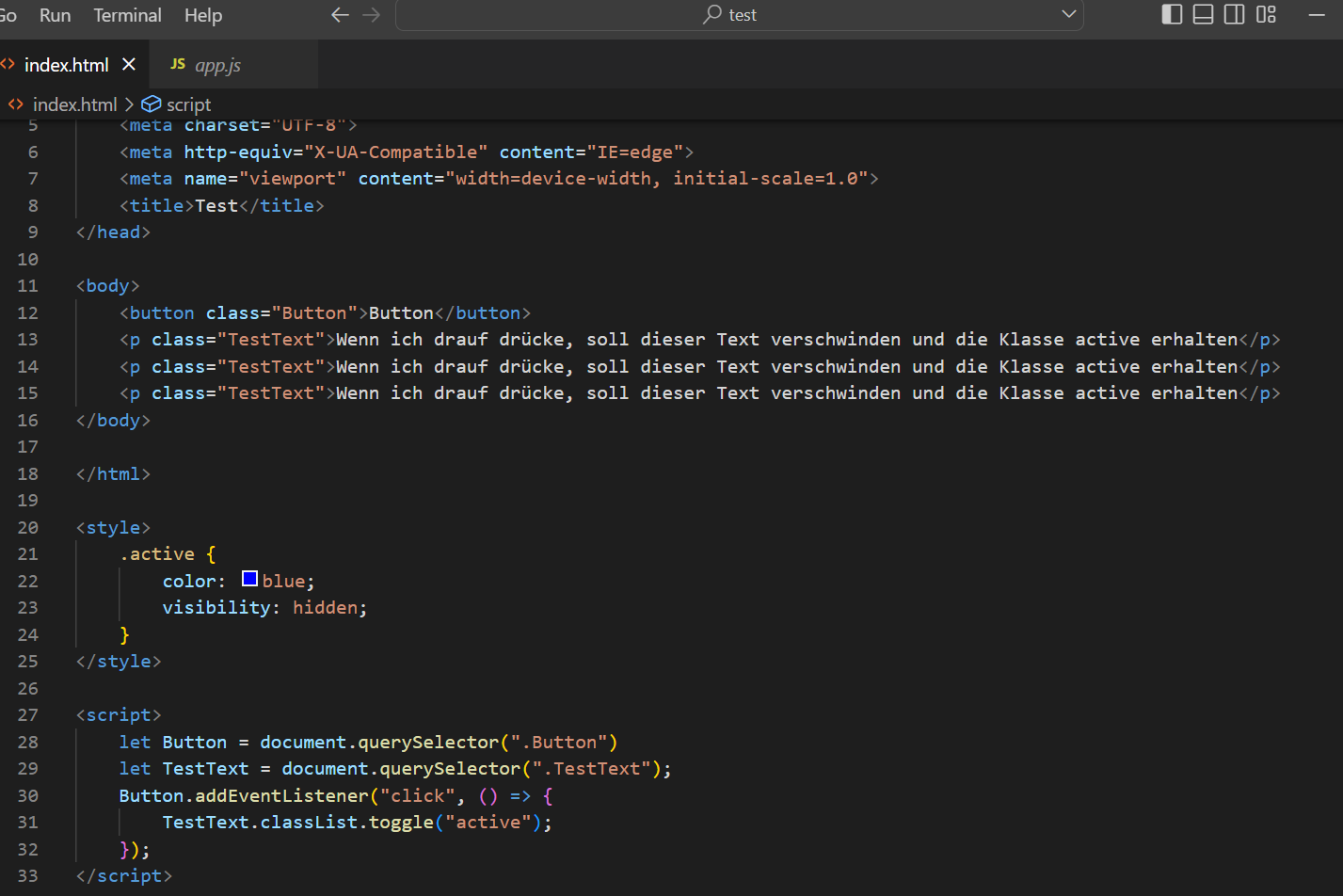
Task: Go forward with the right arrow
Action: tap(372, 15)
